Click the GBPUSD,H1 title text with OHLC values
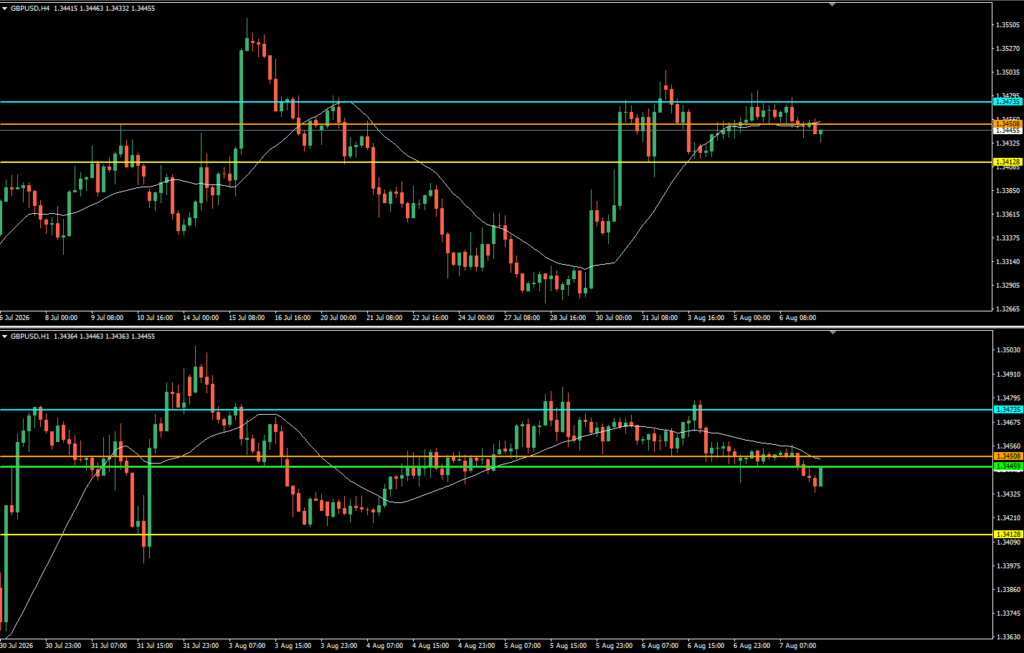The image size is (1024, 653). click(x=83, y=336)
